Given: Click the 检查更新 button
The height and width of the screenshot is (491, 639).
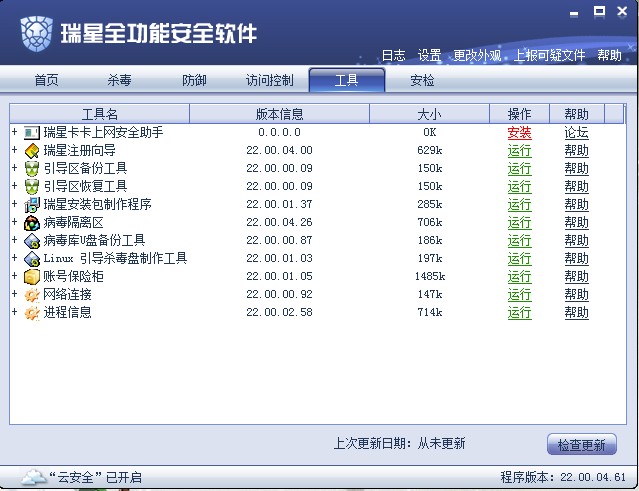Looking at the screenshot, I should pos(582,444).
